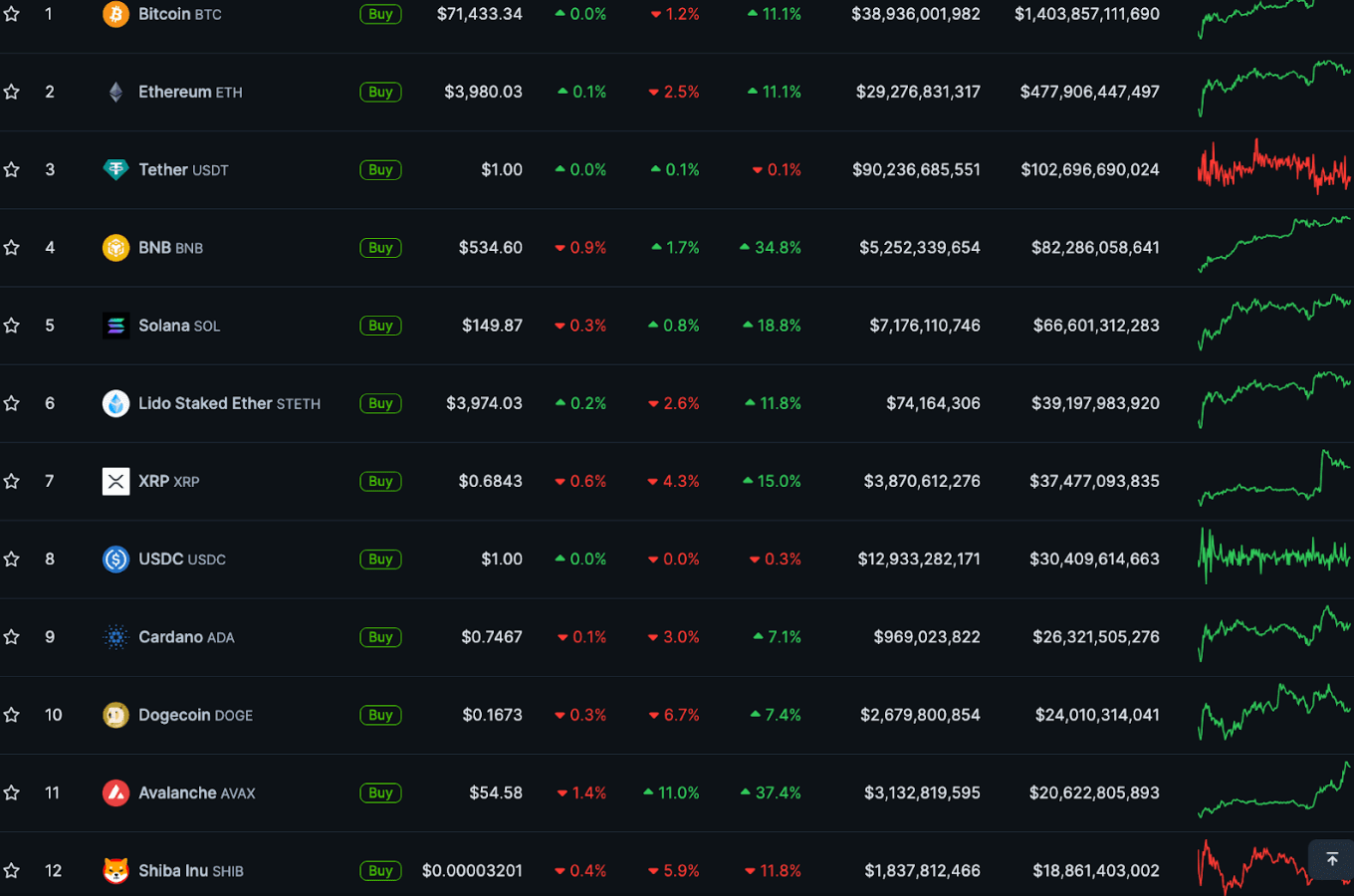1354x896 pixels.
Task: Open Tether's red 7-day sparkline chart
Action: [1273, 167]
